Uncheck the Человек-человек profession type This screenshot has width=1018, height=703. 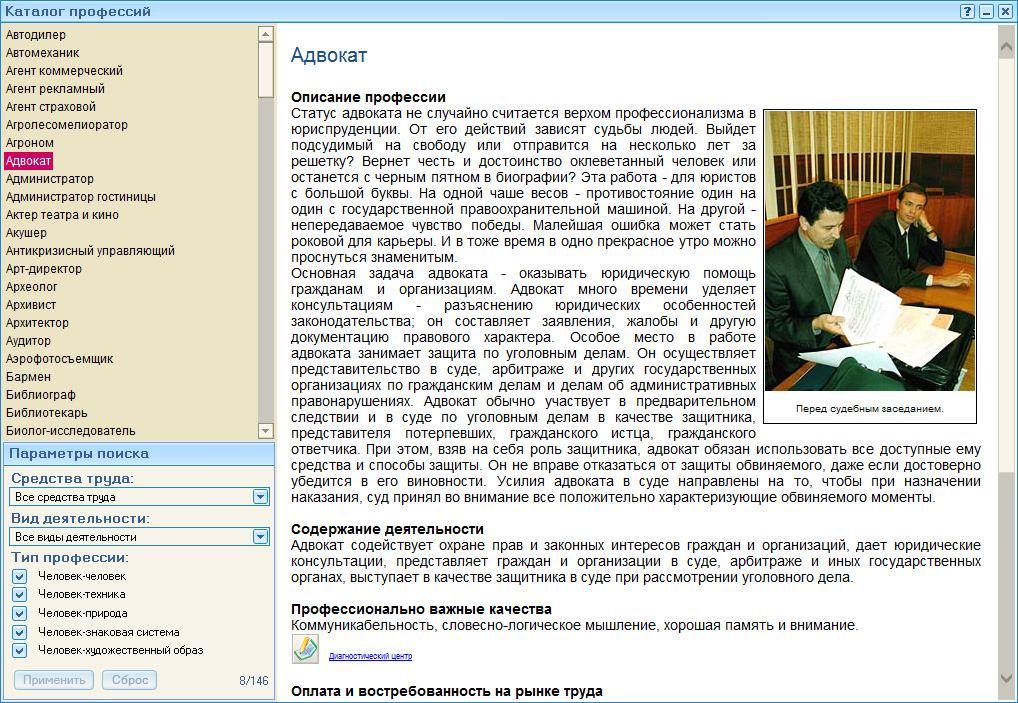pos(19,577)
